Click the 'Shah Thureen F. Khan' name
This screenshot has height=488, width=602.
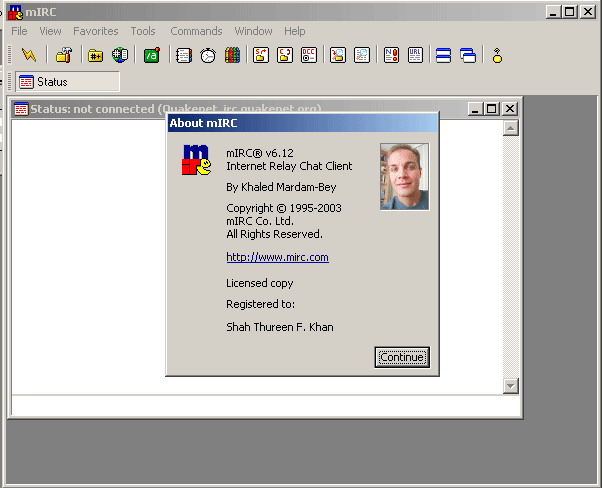coord(280,327)
